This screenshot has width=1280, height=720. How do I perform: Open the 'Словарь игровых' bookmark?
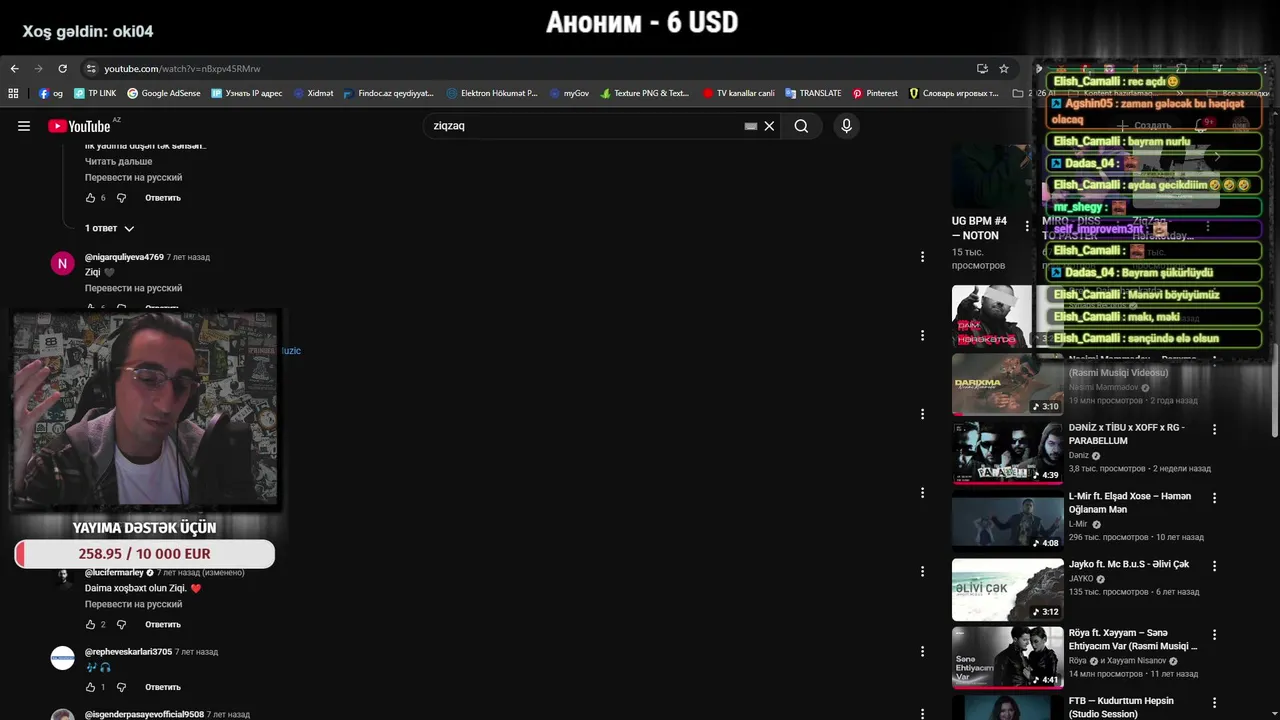(954, 93)
